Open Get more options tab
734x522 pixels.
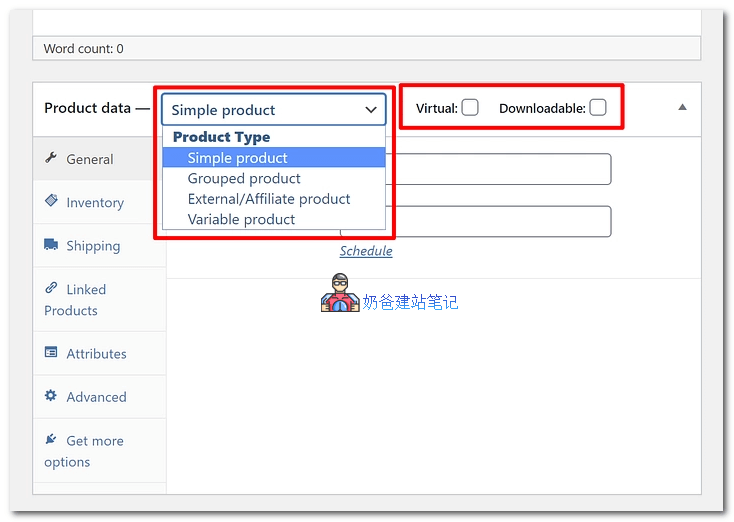pos(99,451)
